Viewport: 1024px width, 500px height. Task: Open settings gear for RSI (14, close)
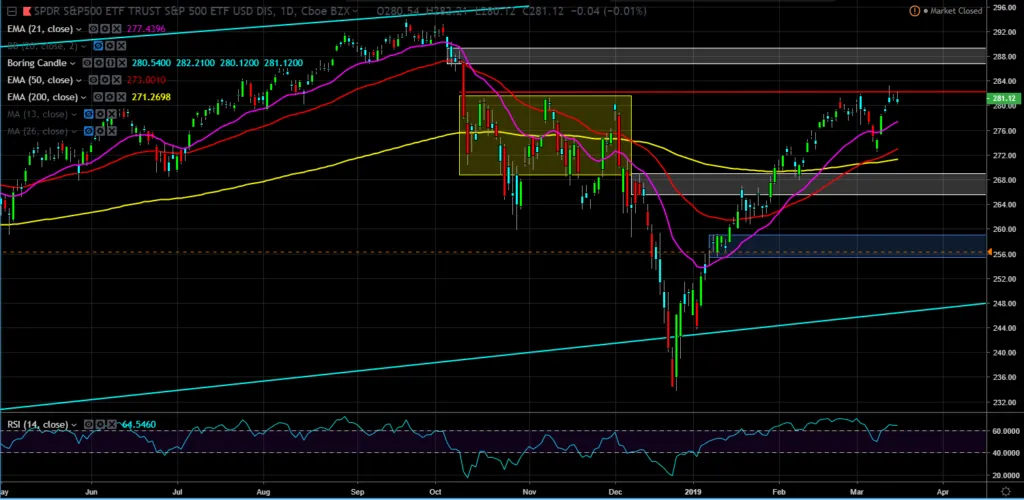click(100, 424)
